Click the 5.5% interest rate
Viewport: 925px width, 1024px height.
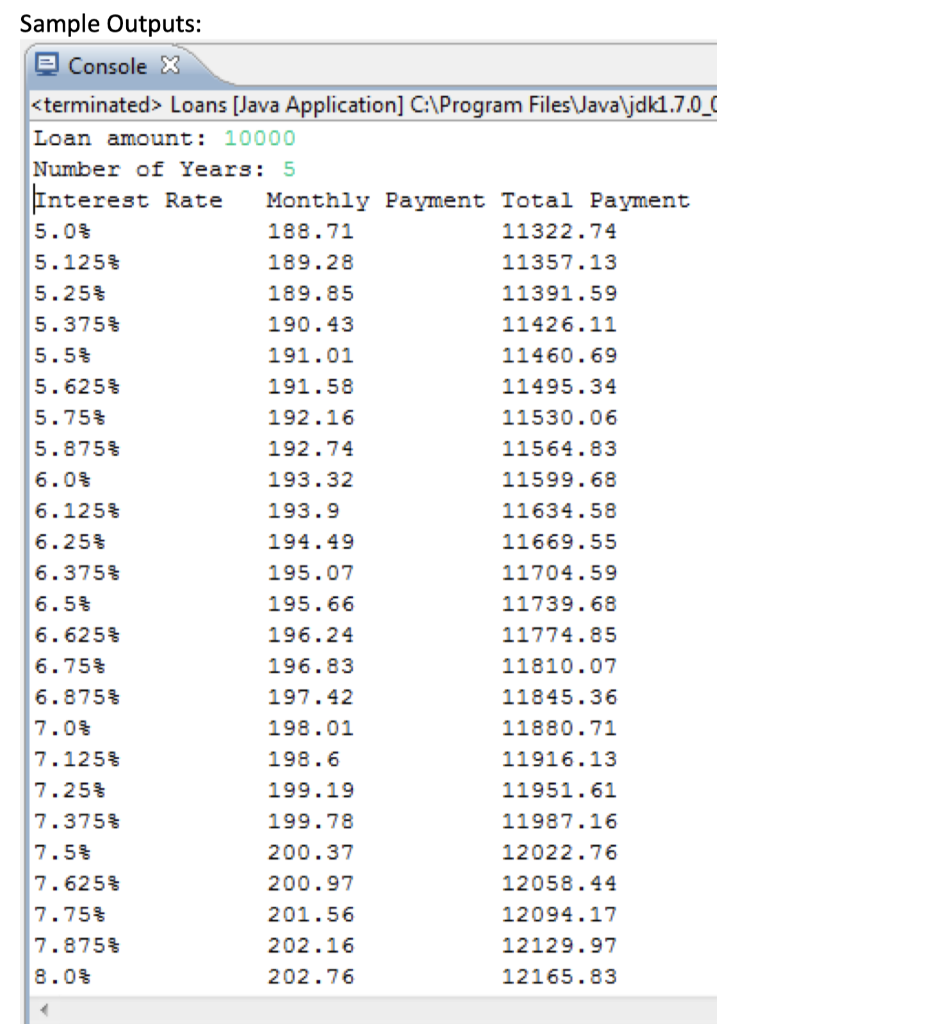pyautogui.click(x=62, y=355)
